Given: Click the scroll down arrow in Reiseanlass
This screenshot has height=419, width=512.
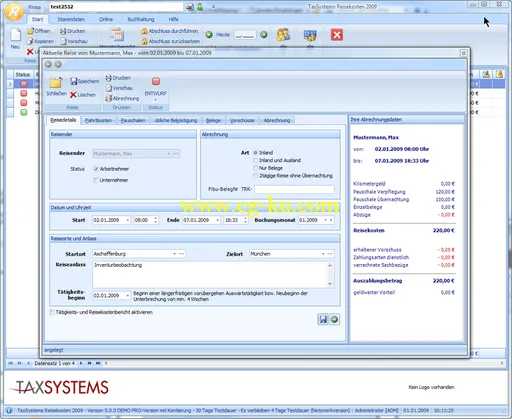Looking at the screenshot, I should [x=330, y=284].
